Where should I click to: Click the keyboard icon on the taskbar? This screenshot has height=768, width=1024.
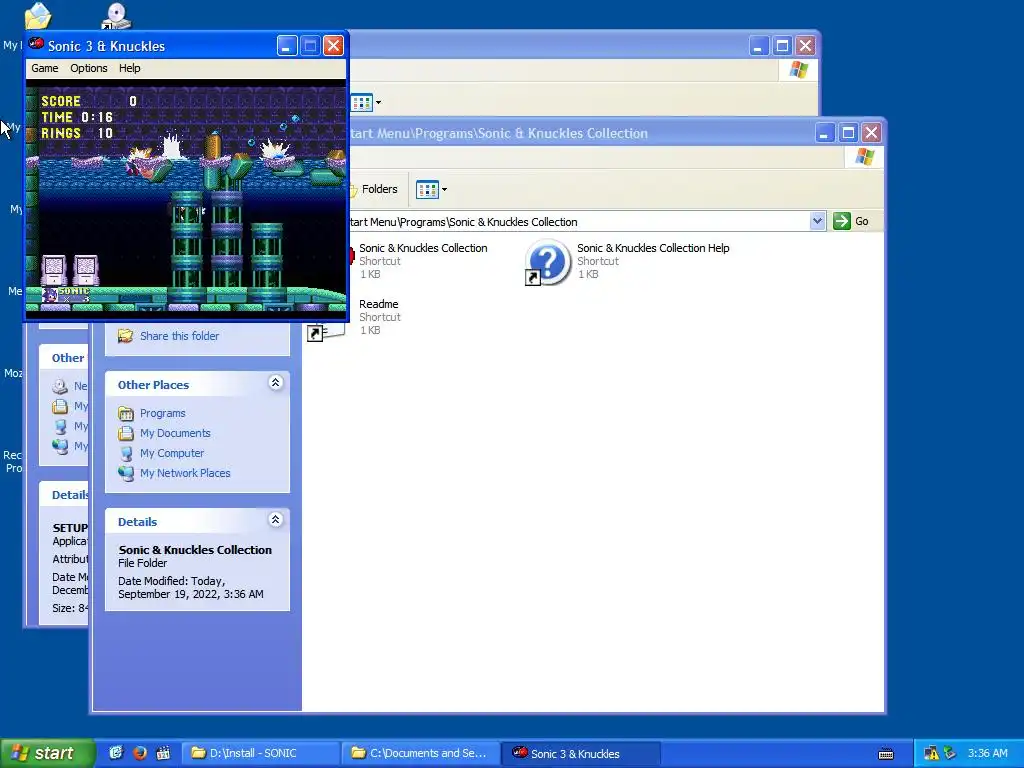coord(886,754)
